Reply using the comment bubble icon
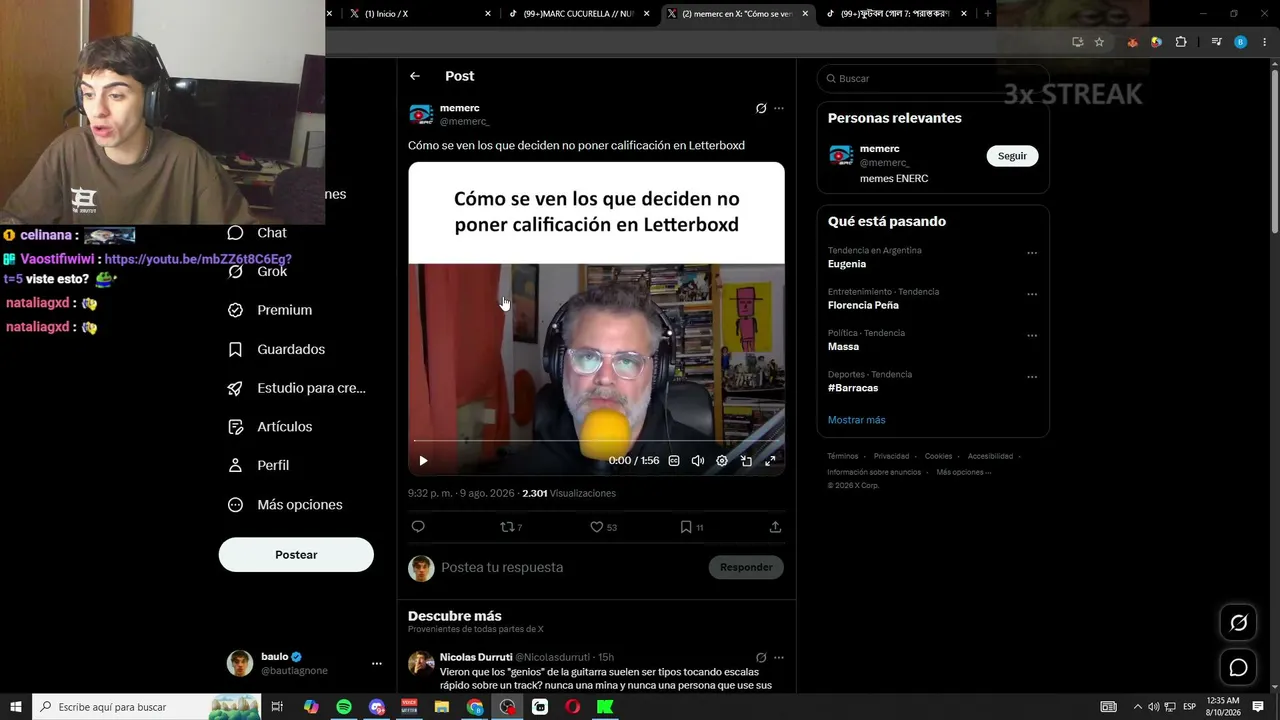Screen dimensions: 1280x720 tap(418, 527)
